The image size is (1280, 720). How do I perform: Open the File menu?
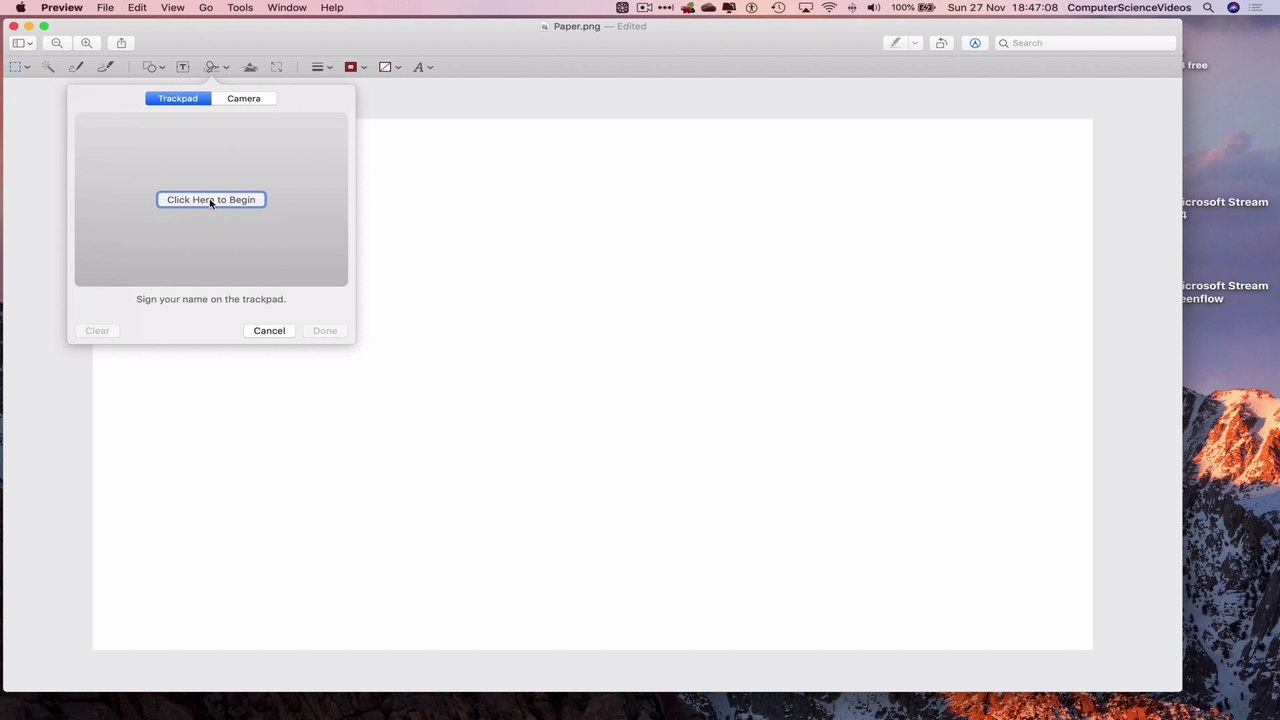(x=105, y=8)
